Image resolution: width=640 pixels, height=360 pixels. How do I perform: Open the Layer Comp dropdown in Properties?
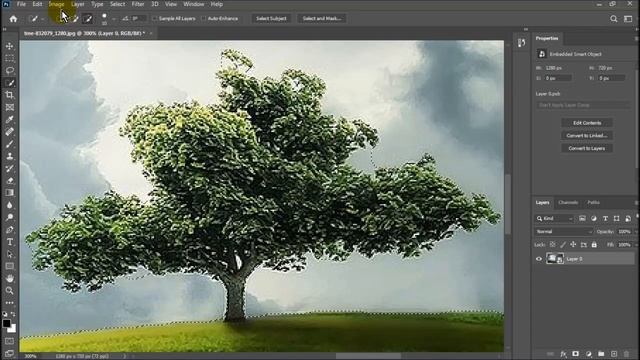(583, 105)
